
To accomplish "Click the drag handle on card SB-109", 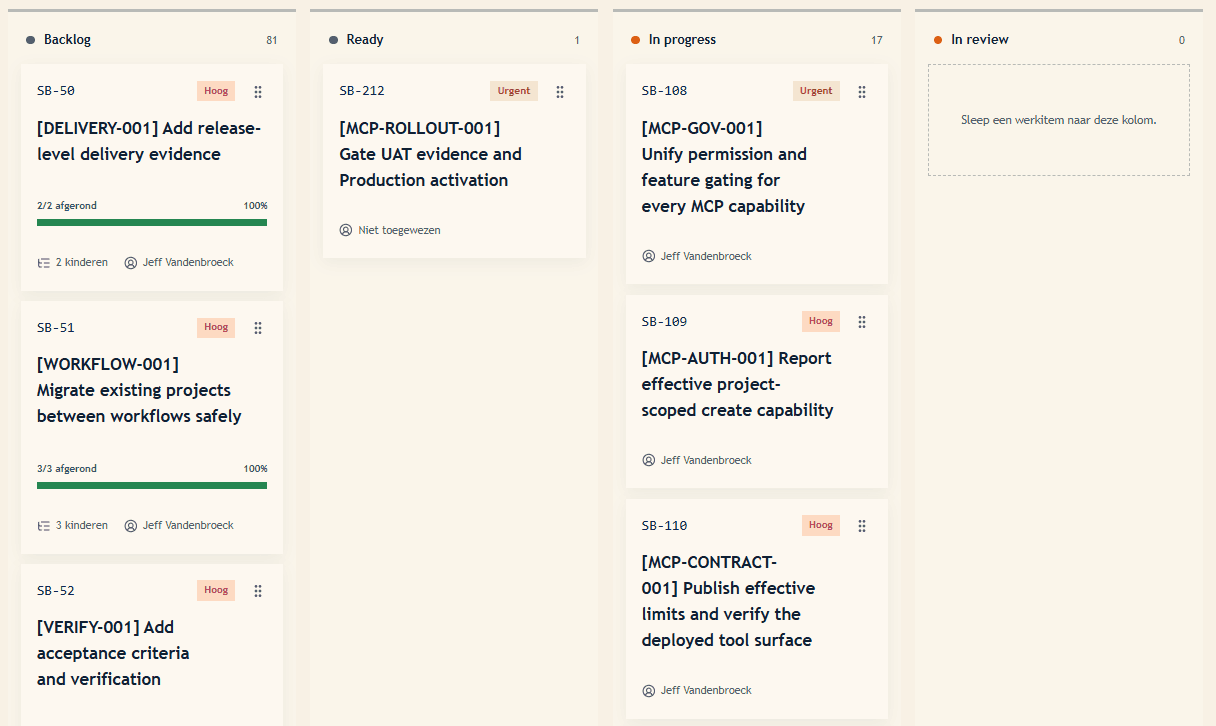I will pos(862,322).
